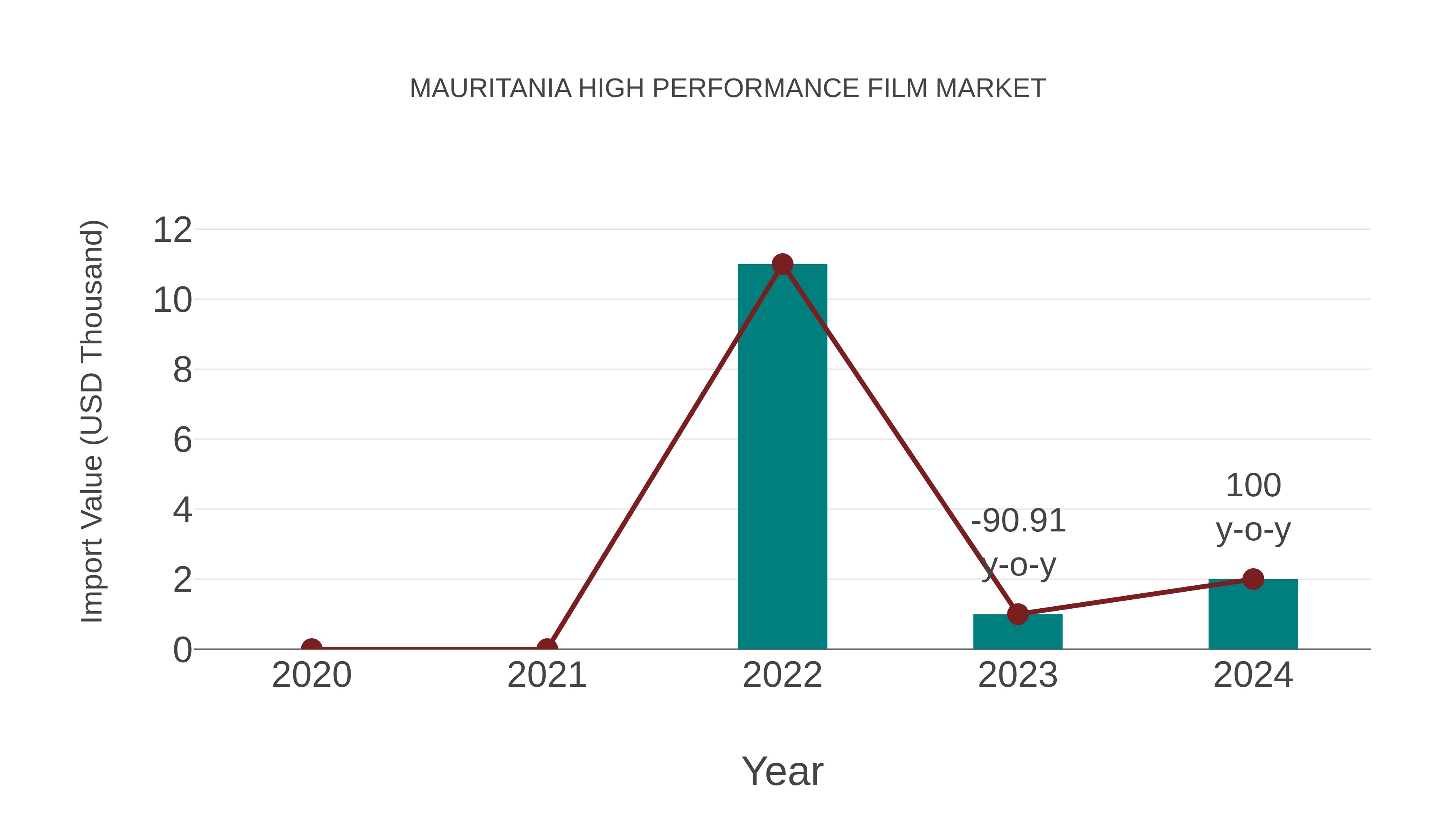Click the y-axis tick label 8
This screenshot has width=1456, height=819.
182,370
